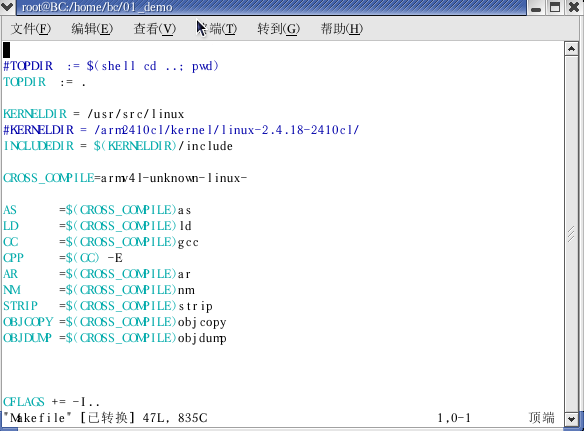Image resolution: width=584 pixels, height=431 pixels.
Task: Open the 文件(F) menu
Action: 31,29
